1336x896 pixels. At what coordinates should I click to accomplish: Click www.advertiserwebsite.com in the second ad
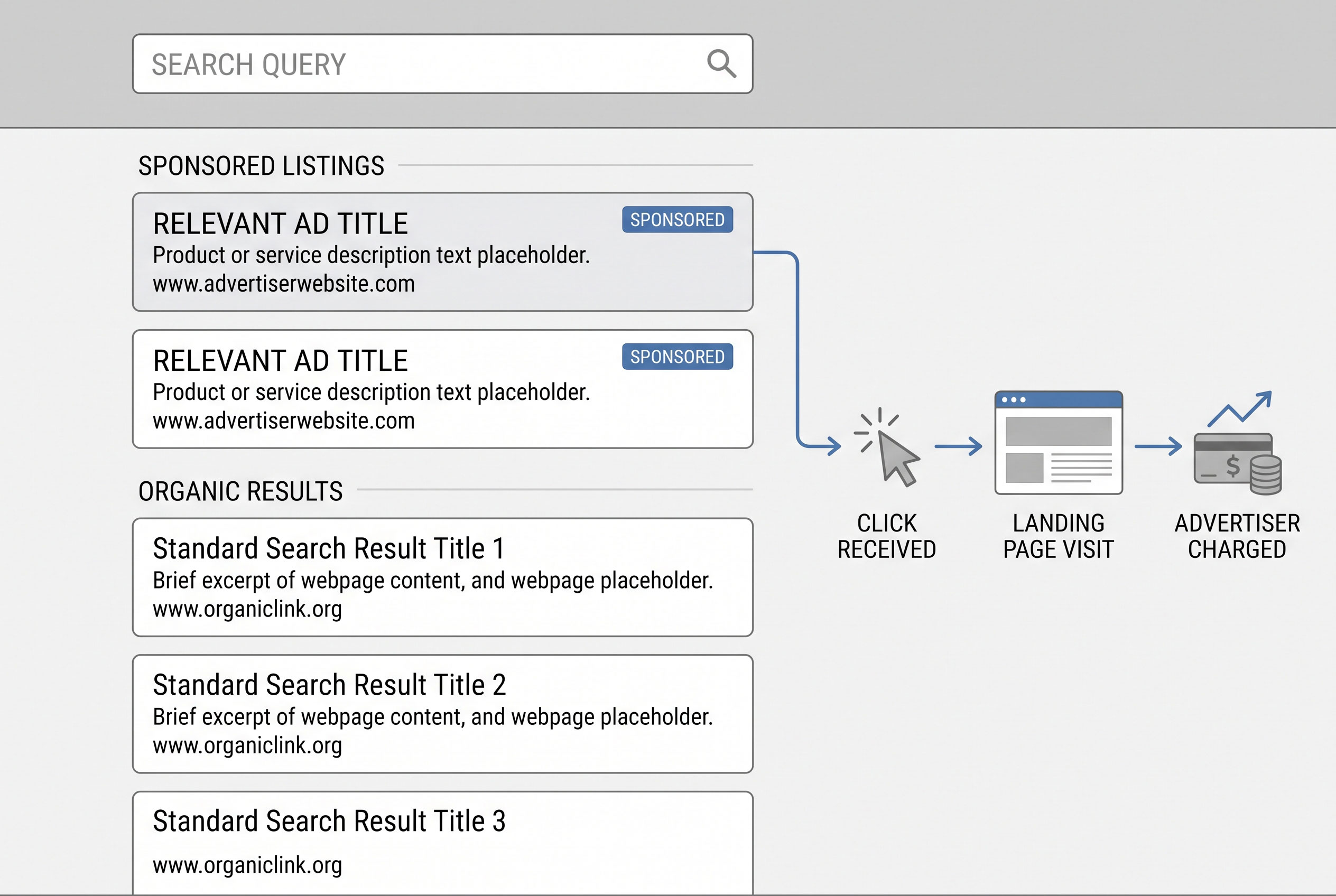(x=284, y=421)
